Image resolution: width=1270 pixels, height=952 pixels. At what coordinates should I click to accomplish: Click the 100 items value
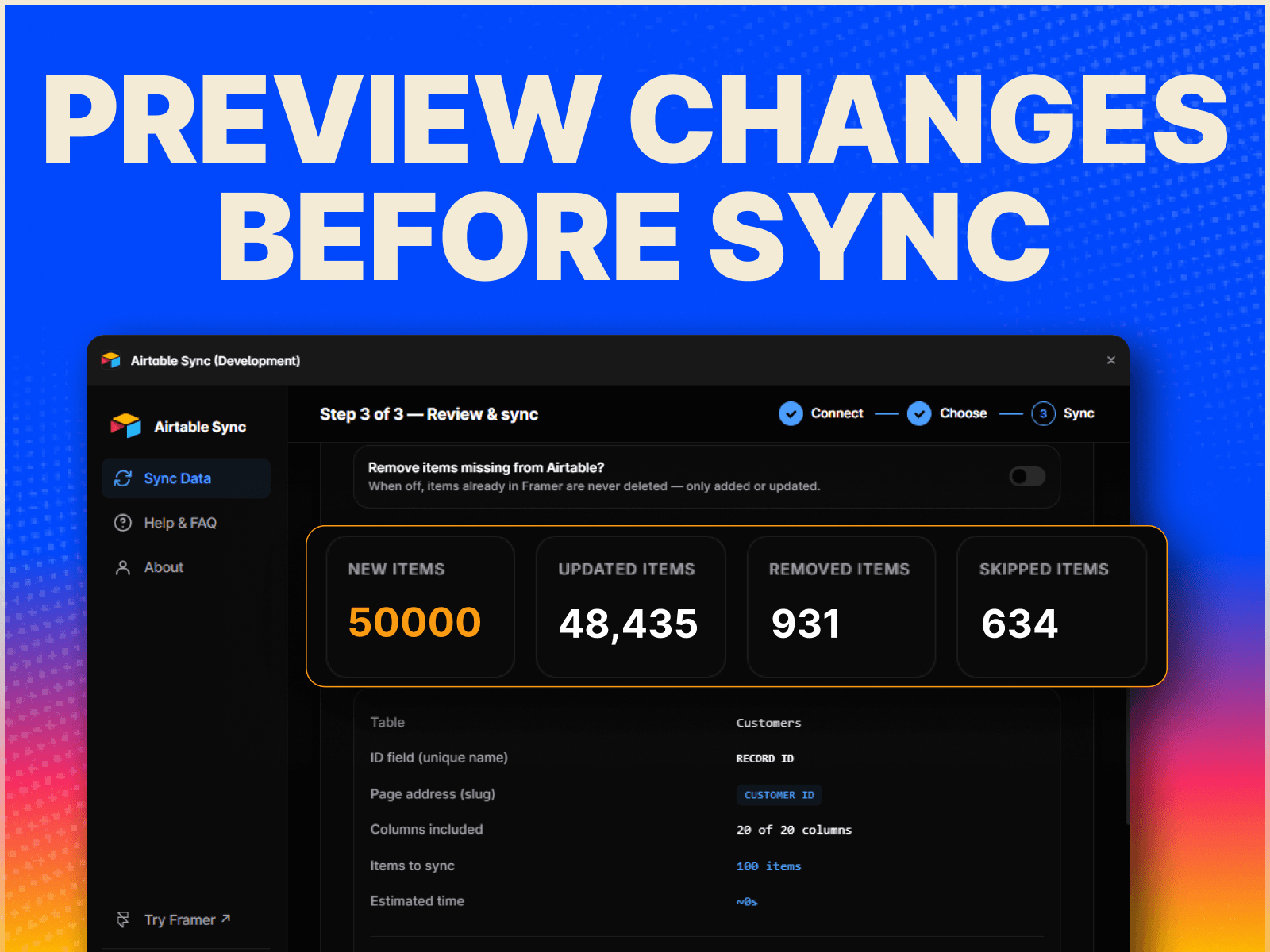(769, 866)
